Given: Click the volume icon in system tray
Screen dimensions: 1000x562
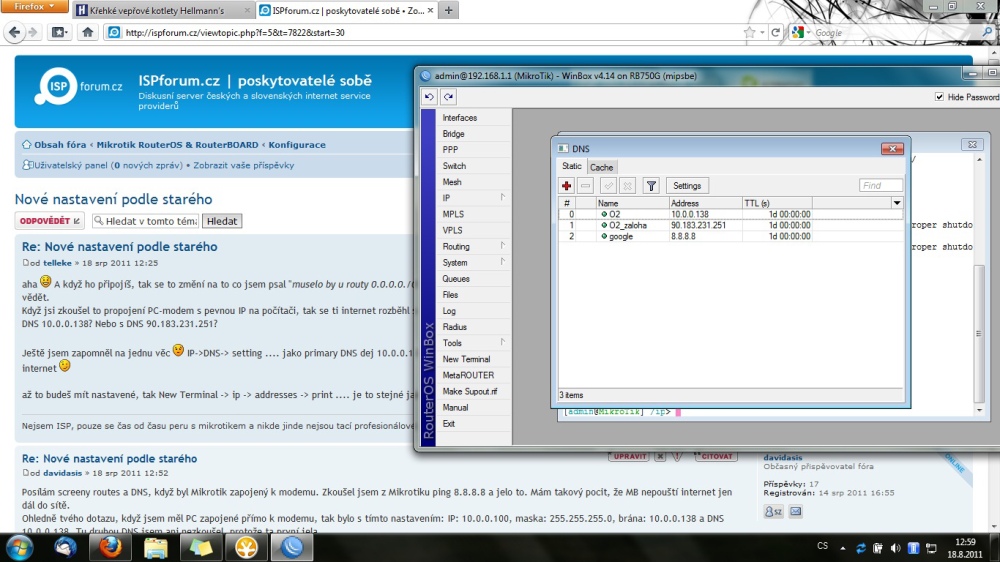Looking at the screenshot, I should pyautogui.click(x=895, y=548).
